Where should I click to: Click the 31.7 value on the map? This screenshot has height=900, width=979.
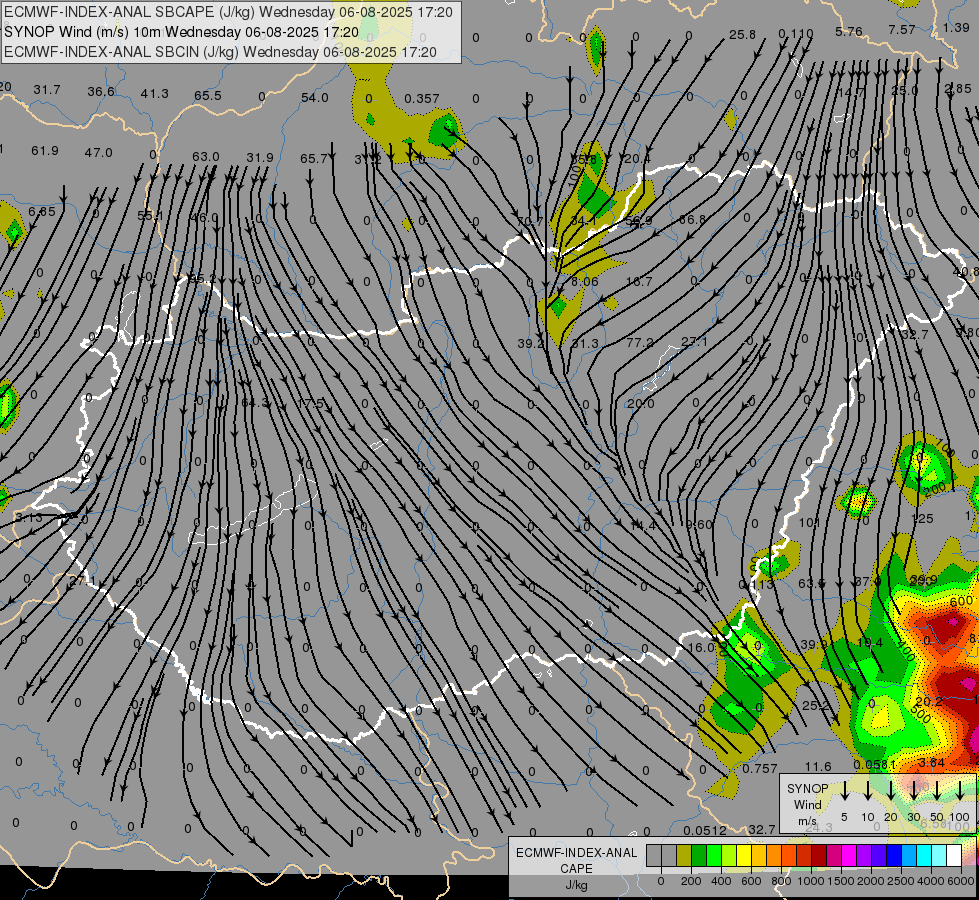(x=47, y=90)
